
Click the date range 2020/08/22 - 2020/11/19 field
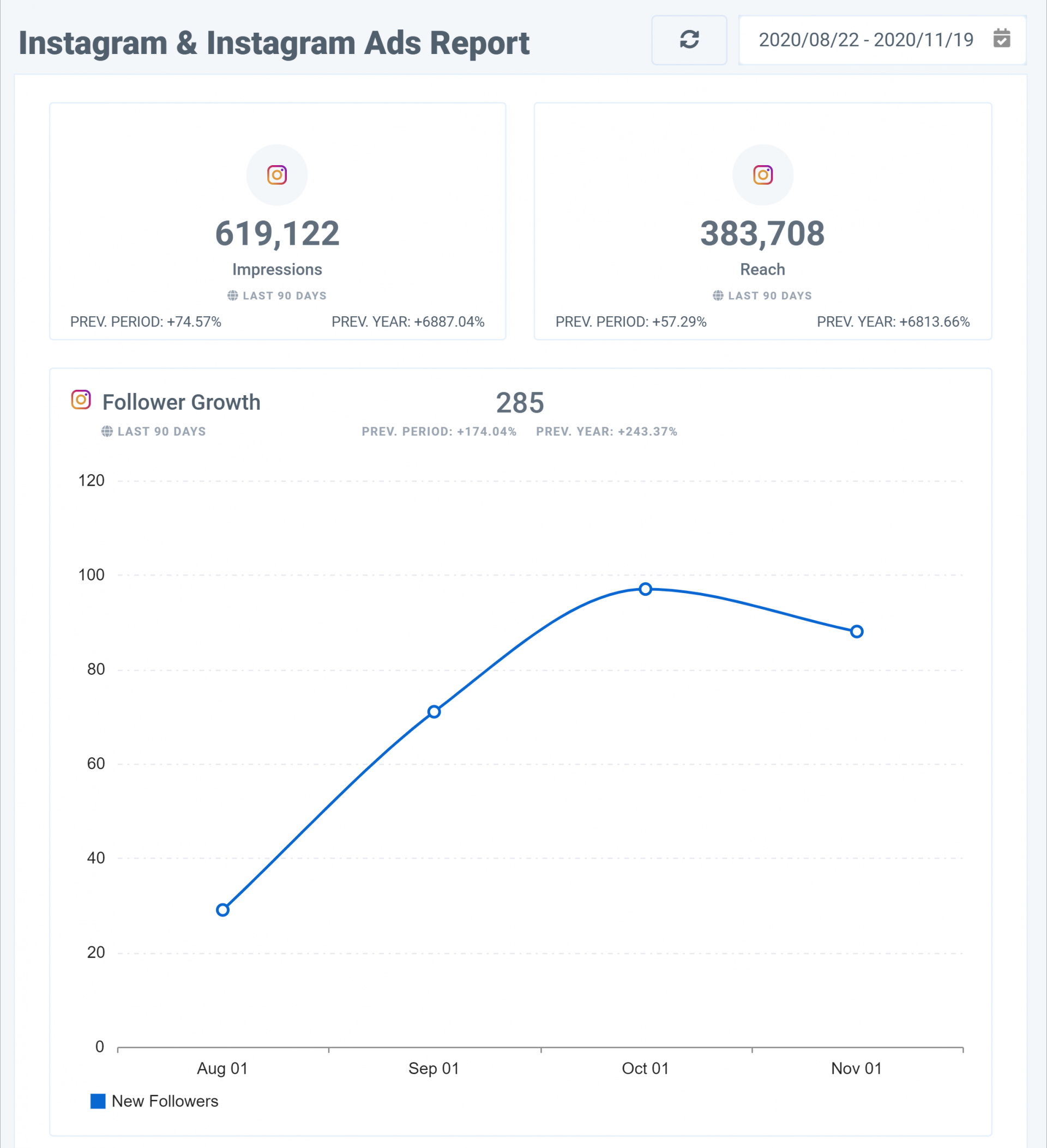[x=882, y=40]
